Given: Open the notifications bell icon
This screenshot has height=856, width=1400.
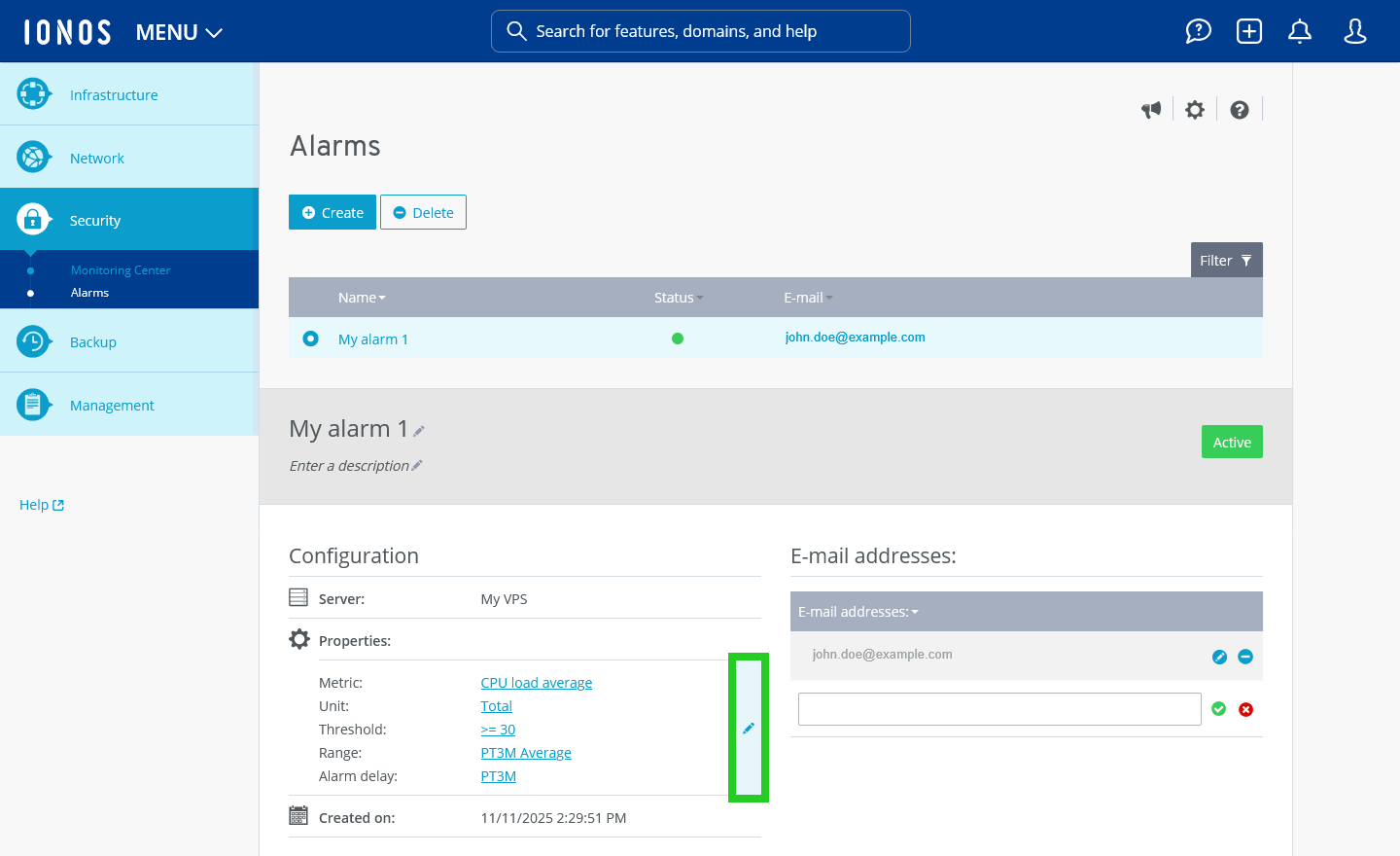Looking at the screenshot, I should (x=1299, y=31).
